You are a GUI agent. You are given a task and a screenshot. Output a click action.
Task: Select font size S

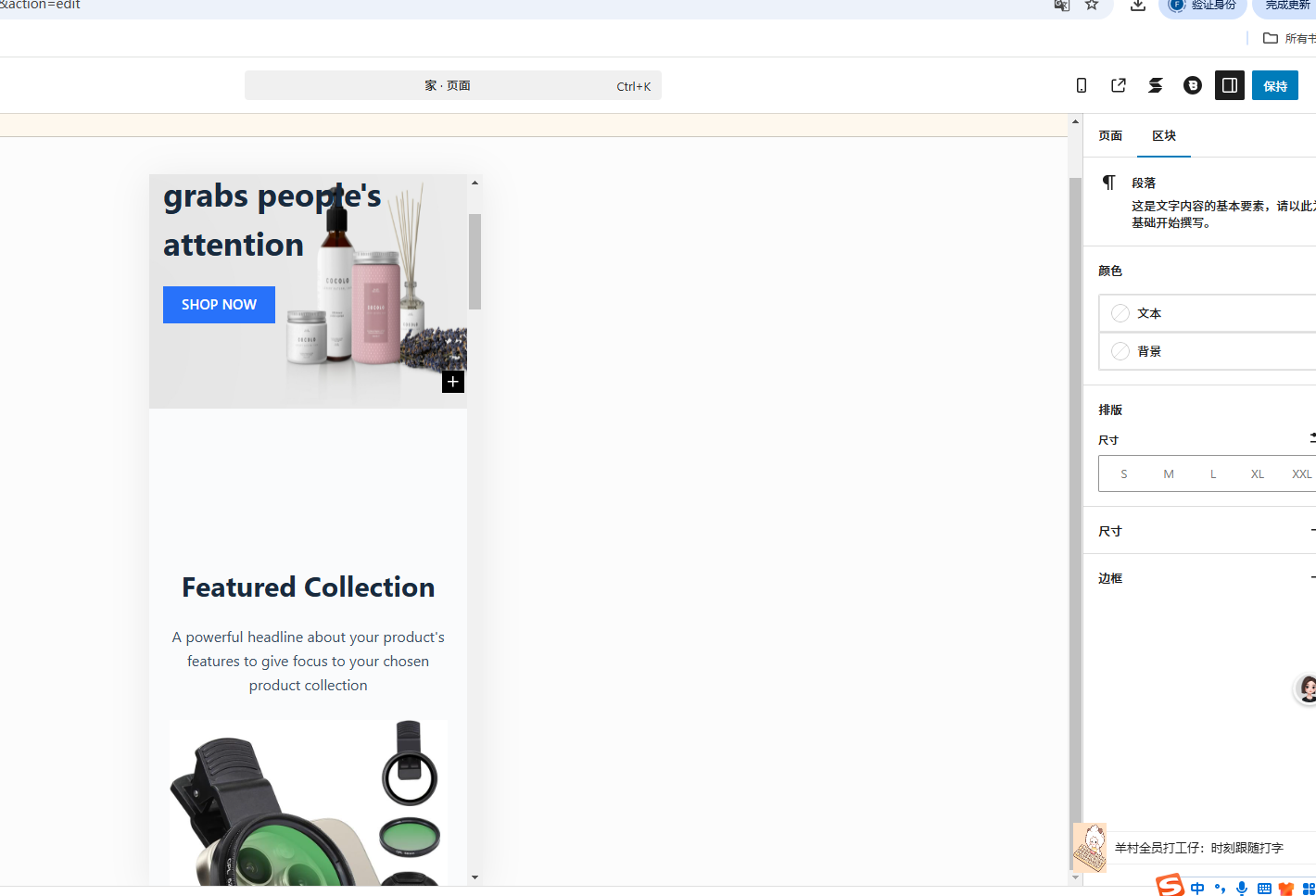[1124, 473]
